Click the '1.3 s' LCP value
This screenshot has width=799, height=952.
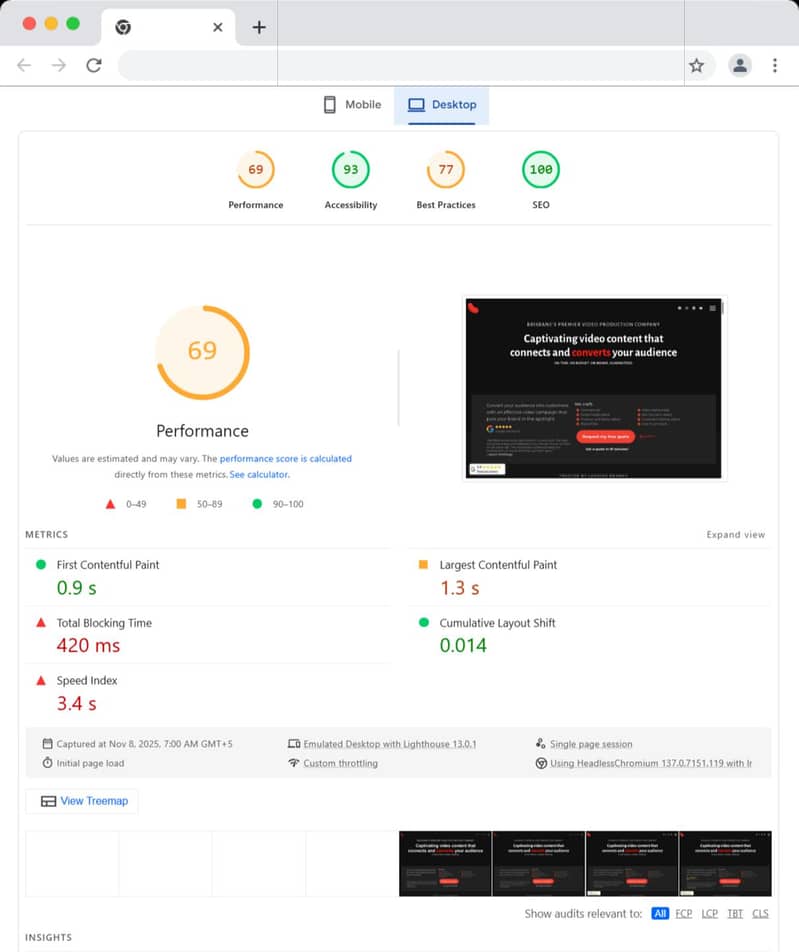coord(460,588)
